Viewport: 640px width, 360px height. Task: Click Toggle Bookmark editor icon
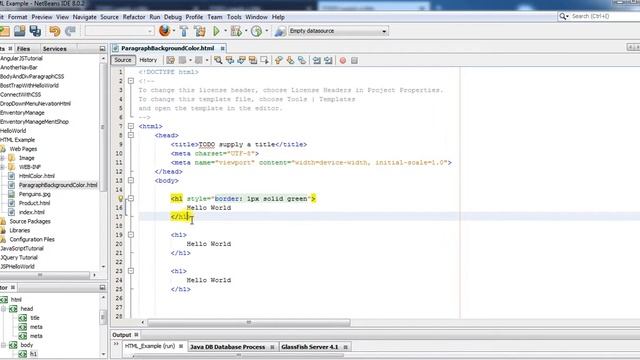point(302,60)
